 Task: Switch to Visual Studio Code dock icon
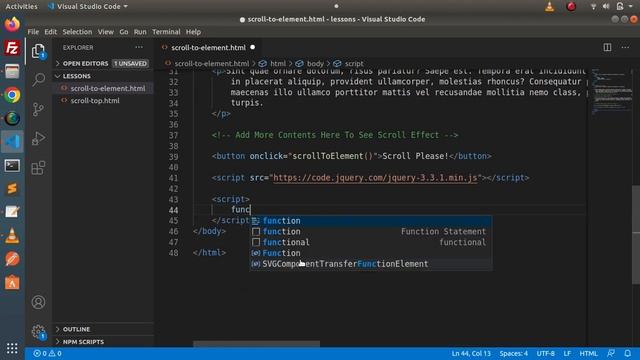[12, 142]
